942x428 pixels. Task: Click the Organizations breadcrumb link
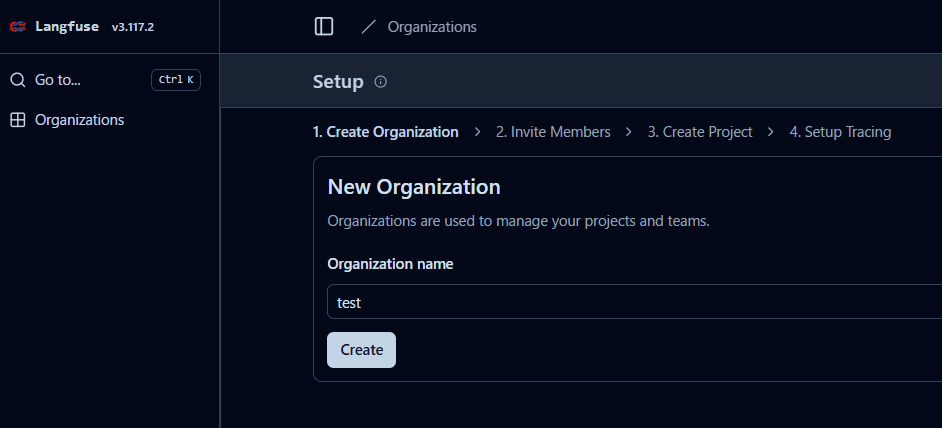[x=432, y=27]
